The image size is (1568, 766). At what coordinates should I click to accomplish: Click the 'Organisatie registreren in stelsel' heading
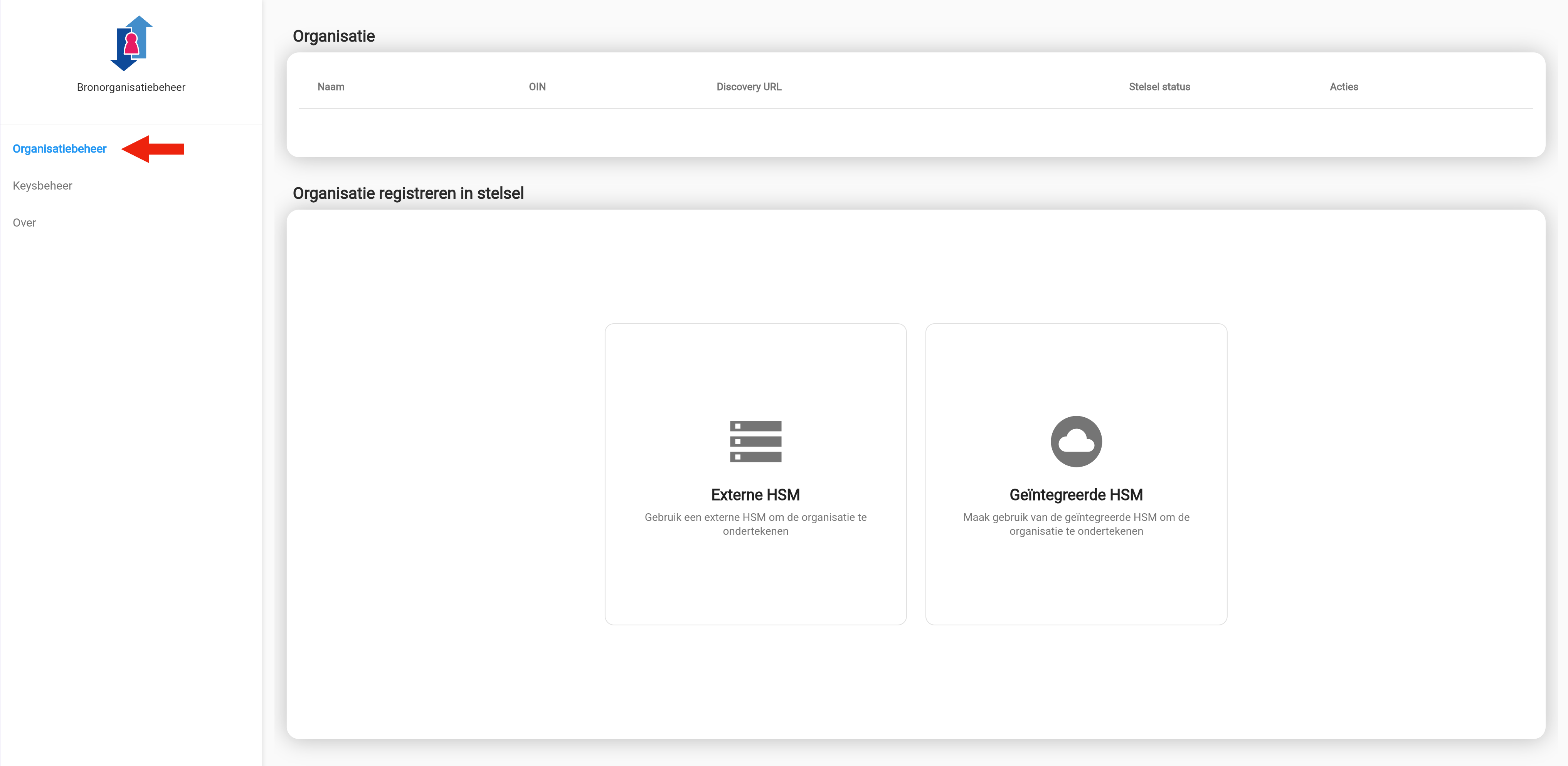click(408, 193)
